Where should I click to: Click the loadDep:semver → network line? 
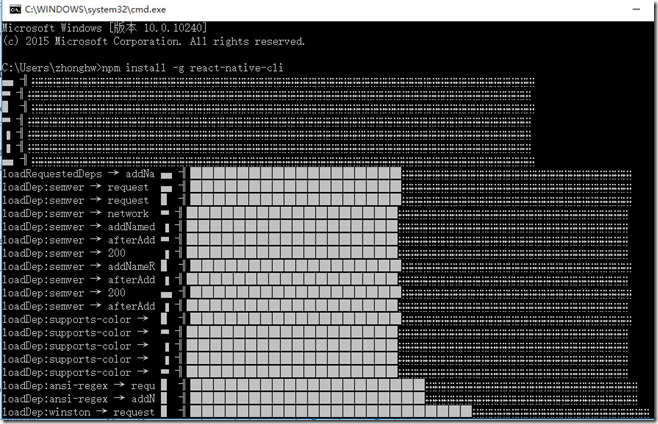pos(76,214)
